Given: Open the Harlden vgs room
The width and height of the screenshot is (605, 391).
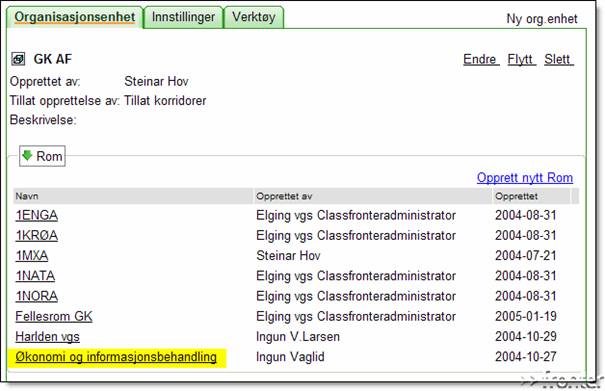Looking at the screenshot, I should (x=47, y=337).
